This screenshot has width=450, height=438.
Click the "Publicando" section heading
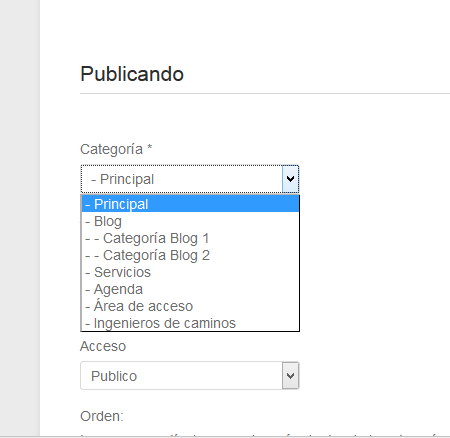point(132,74)
